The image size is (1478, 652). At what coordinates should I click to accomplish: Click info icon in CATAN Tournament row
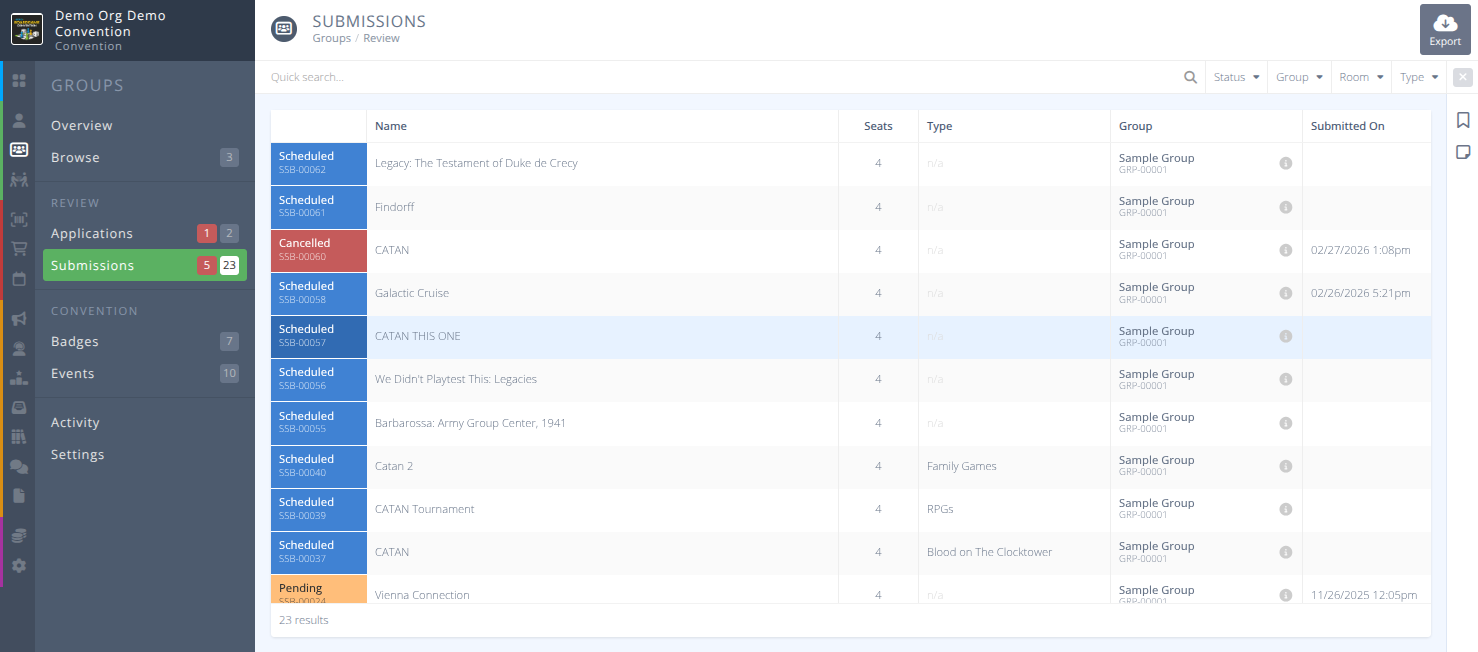pyautogui.click(x=1286, y=509)
